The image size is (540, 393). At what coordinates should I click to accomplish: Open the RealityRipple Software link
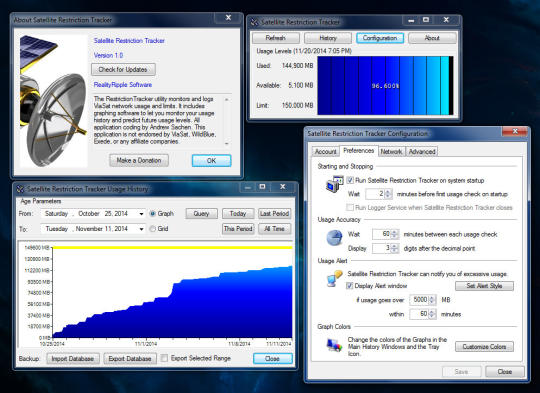pyautogui.click(x=123, y=85)
